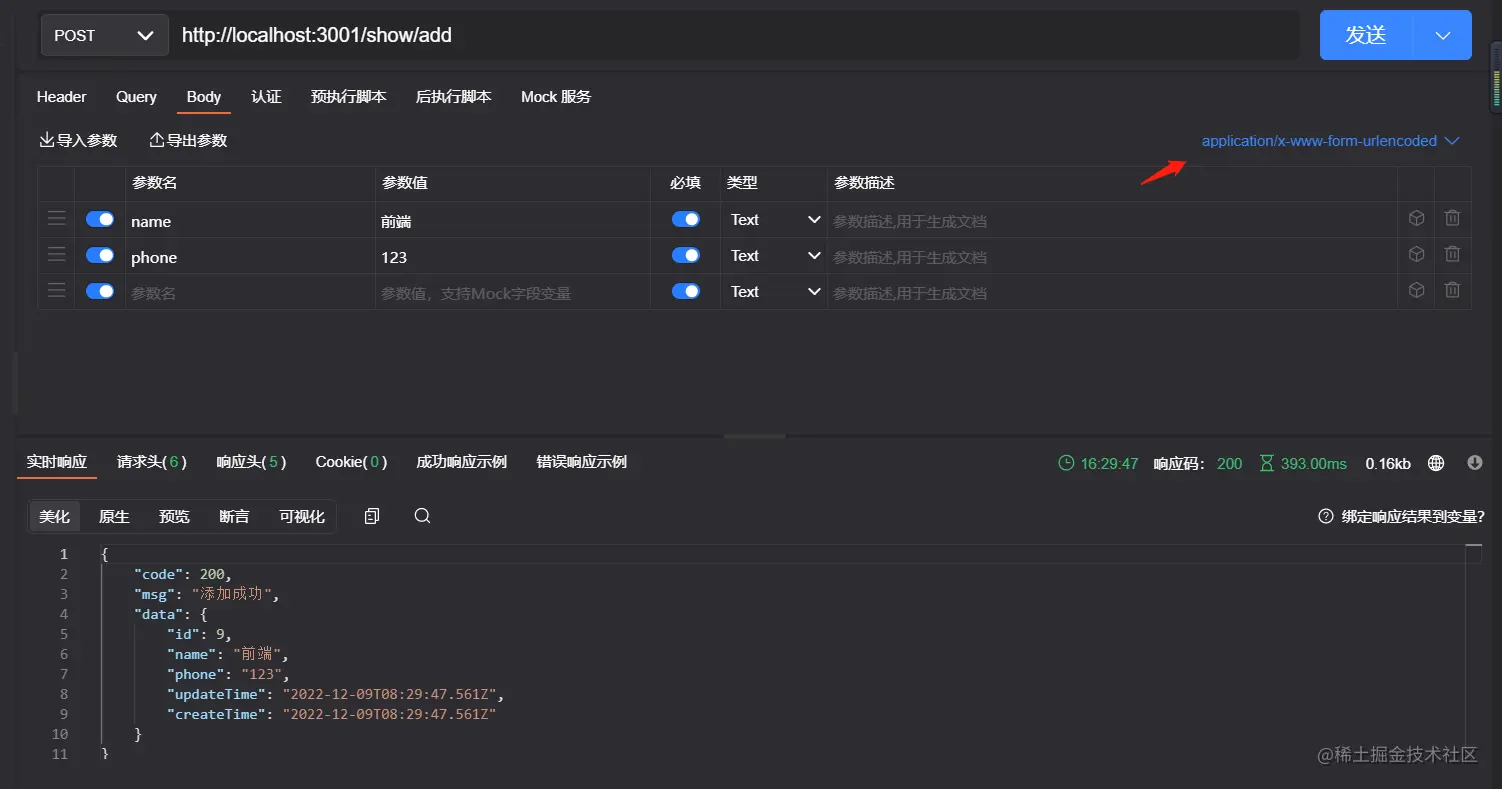
Task: Open the 认证 tab
Action: point(266,97)
